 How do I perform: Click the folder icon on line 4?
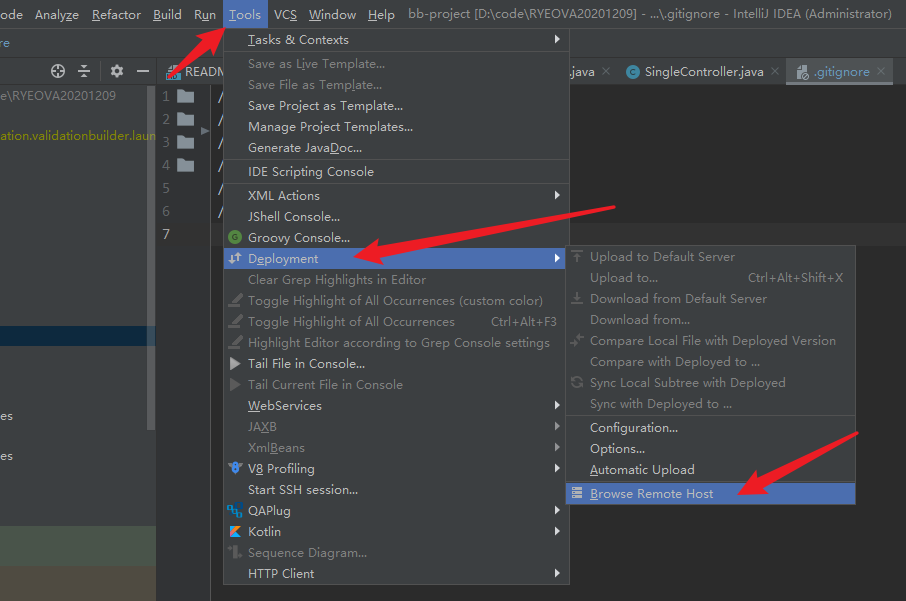point(185,165)
